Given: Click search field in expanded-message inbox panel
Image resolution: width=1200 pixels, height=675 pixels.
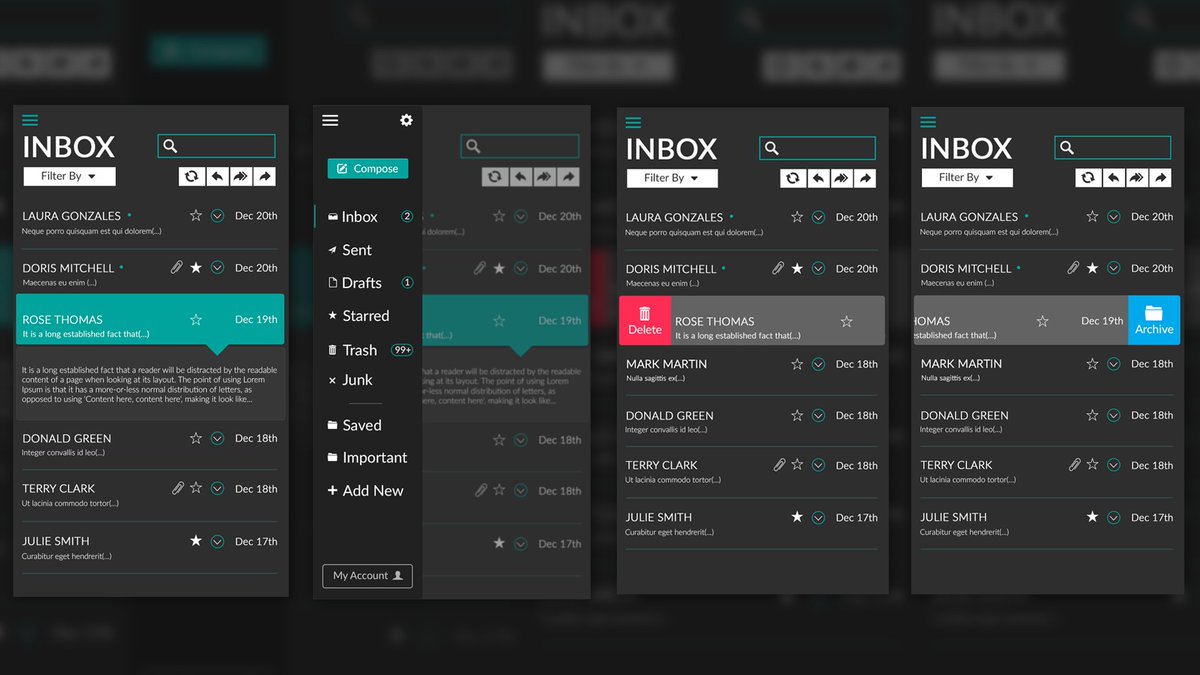Looking at the screenshot, I should (x=216, y=146).
